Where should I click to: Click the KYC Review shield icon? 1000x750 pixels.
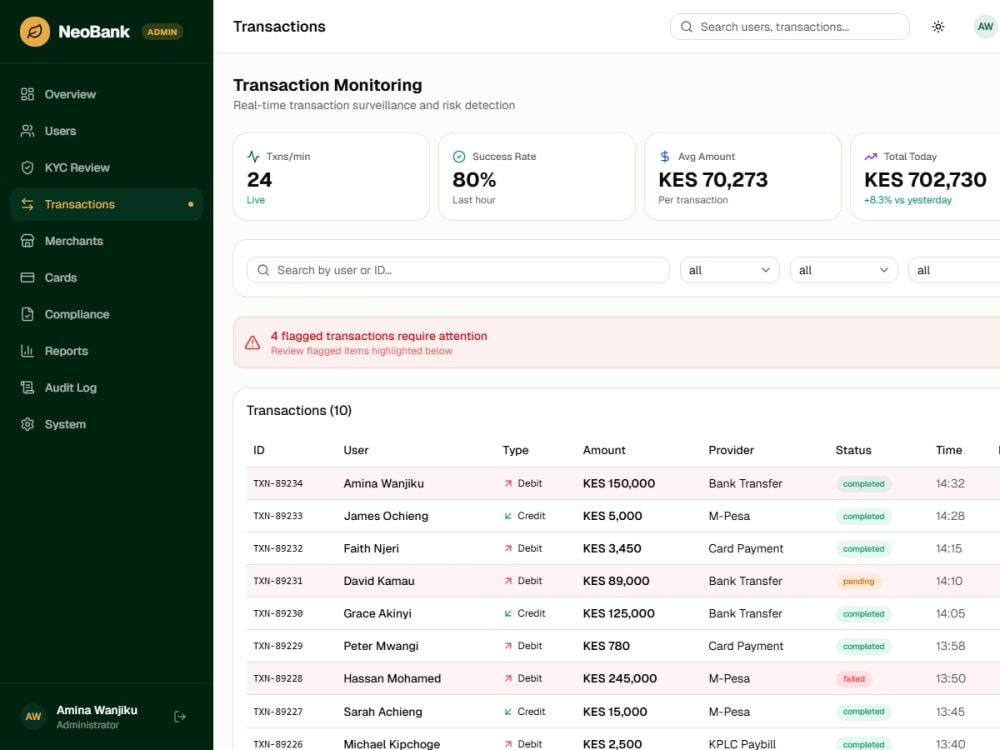(x=27, y=168)
